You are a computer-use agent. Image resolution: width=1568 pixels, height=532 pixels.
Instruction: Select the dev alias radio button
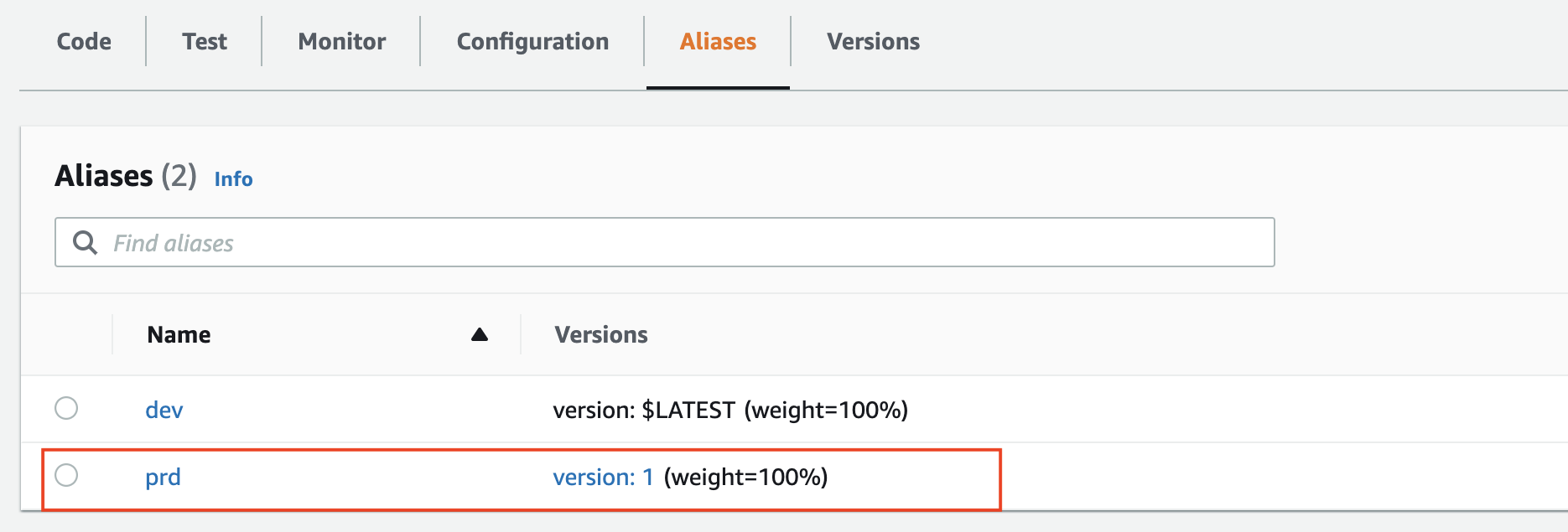(x=66, y=408)
